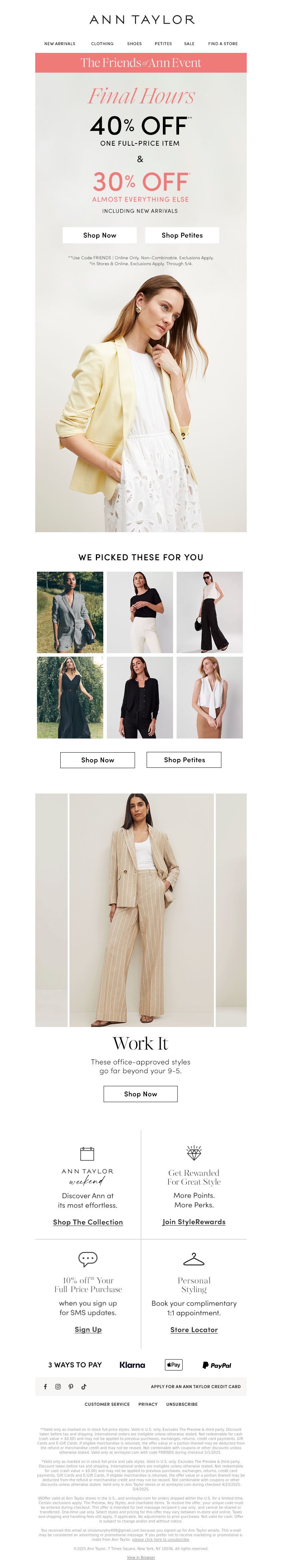Open the Petites navigation item

163,44
